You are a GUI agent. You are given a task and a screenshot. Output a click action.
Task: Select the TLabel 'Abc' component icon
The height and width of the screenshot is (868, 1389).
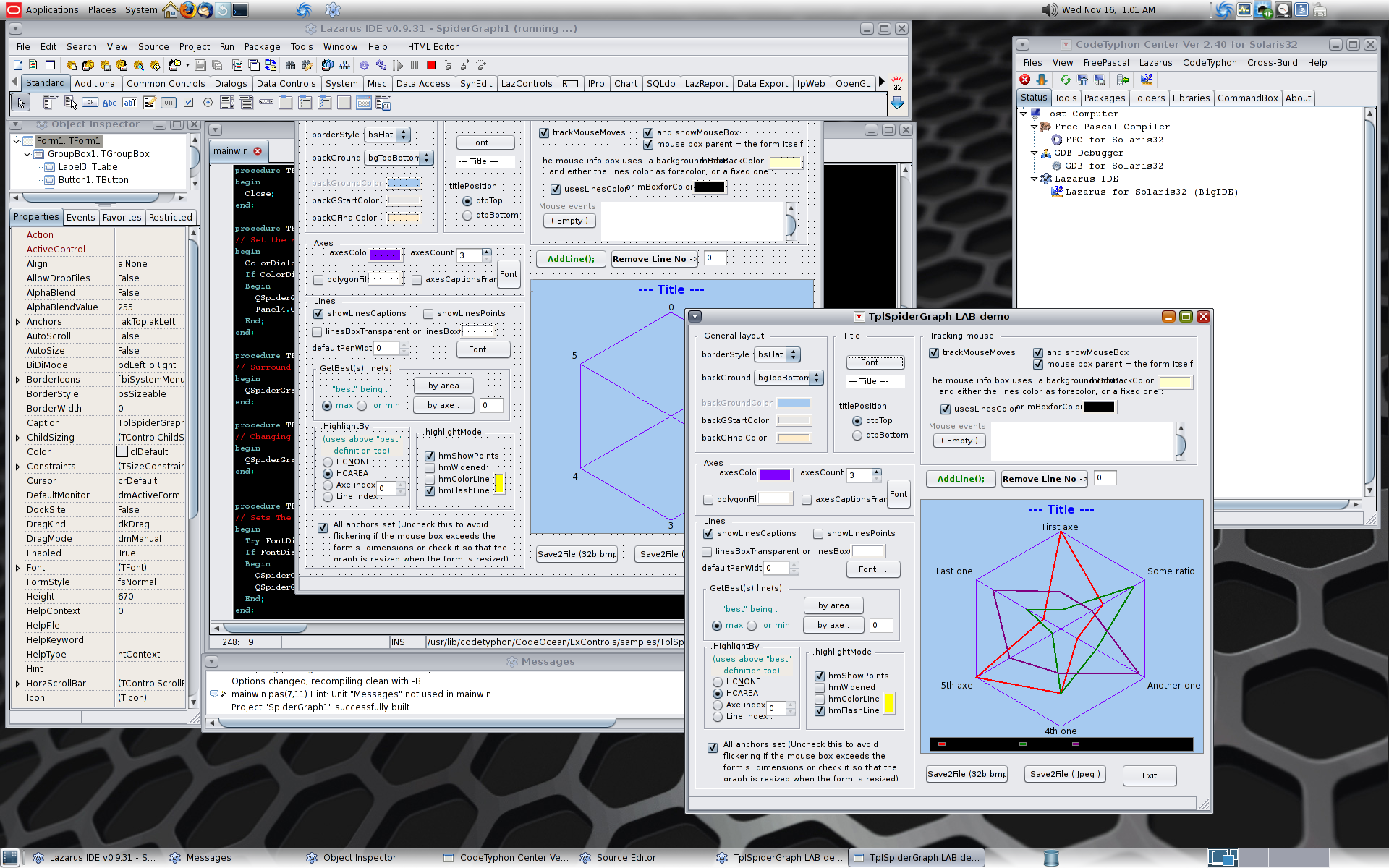pos(109,103)
